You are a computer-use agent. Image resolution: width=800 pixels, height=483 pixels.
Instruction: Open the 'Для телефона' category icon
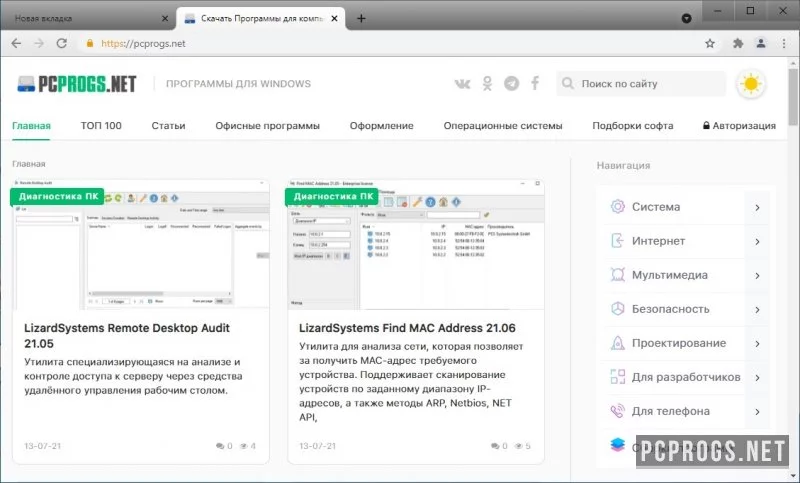click(617, 411)
